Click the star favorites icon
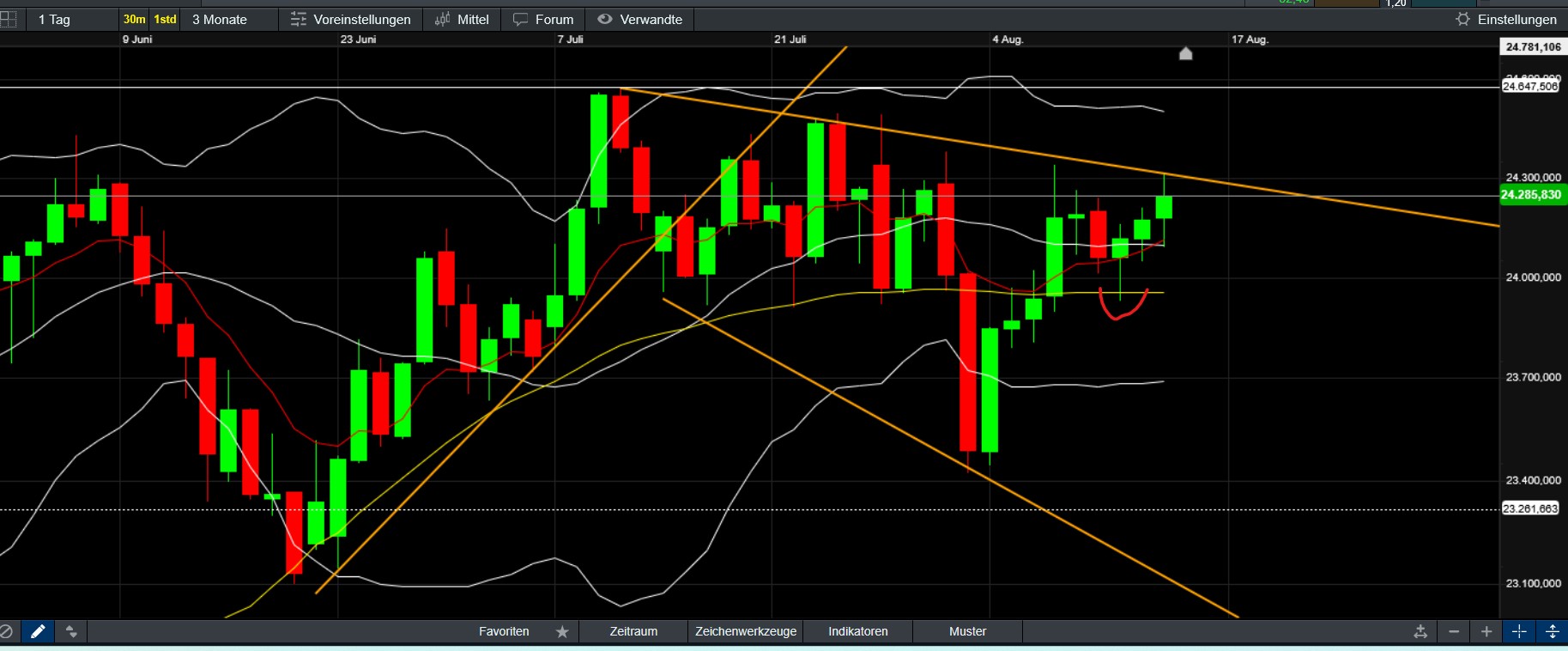 [562, 631]
